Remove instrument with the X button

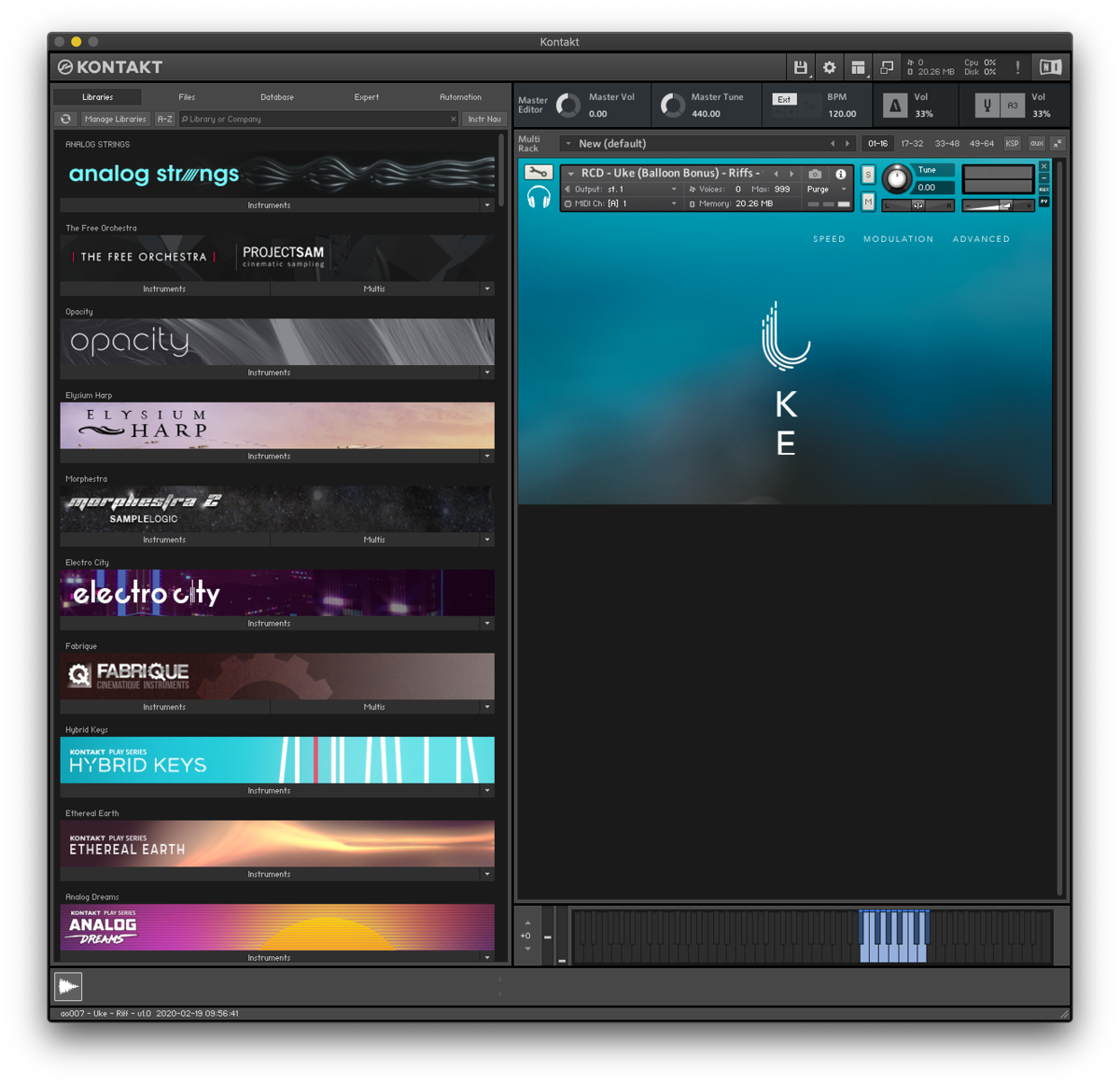click(x=1044, y=166)
